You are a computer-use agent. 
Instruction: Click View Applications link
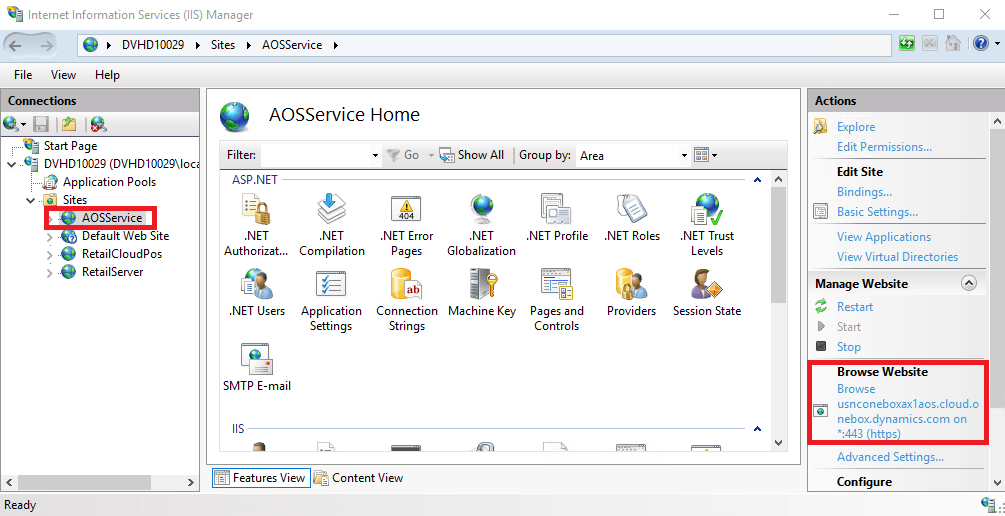tap(884, 237)
